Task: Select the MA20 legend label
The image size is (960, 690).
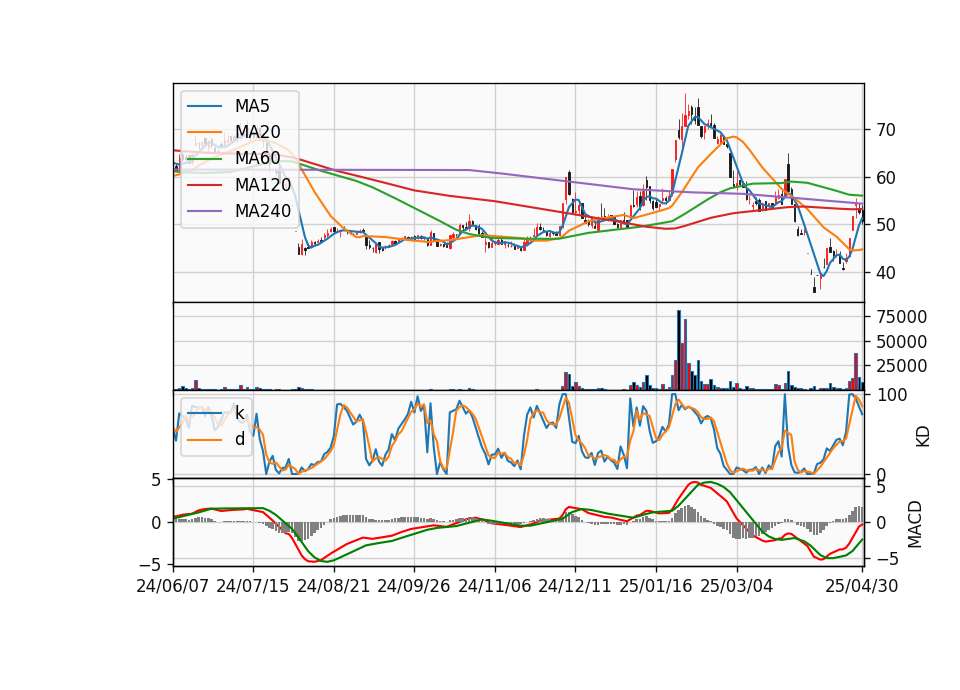Action: pyautogui.click(x=257, y=132)
